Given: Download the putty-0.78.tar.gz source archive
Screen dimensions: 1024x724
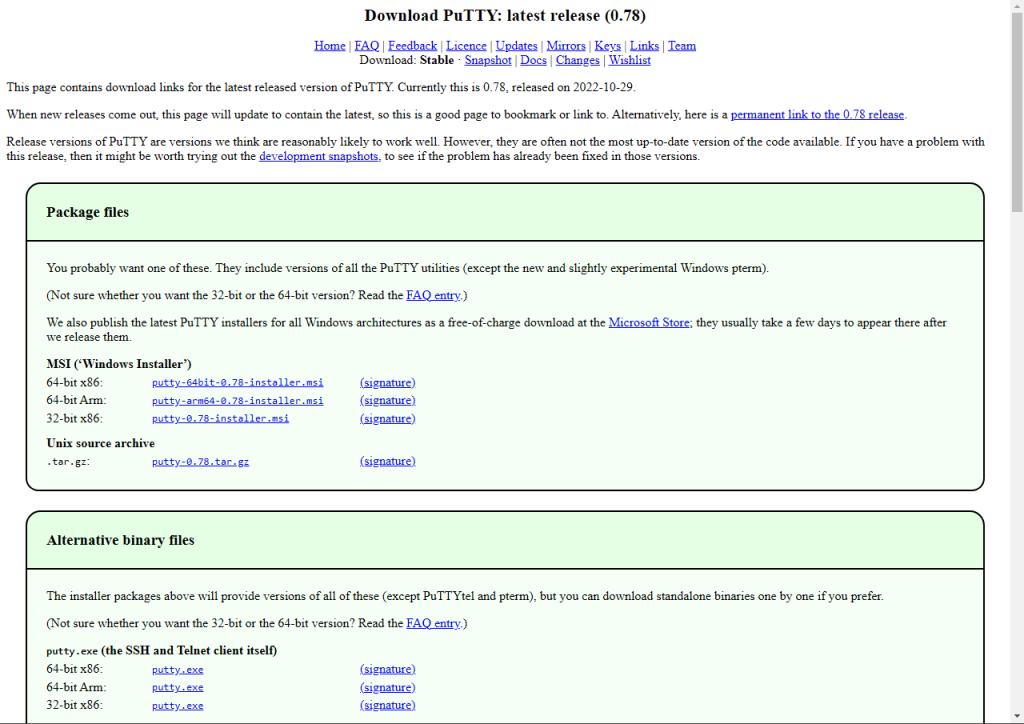Looking at the screenshot, I should [200, 462].
